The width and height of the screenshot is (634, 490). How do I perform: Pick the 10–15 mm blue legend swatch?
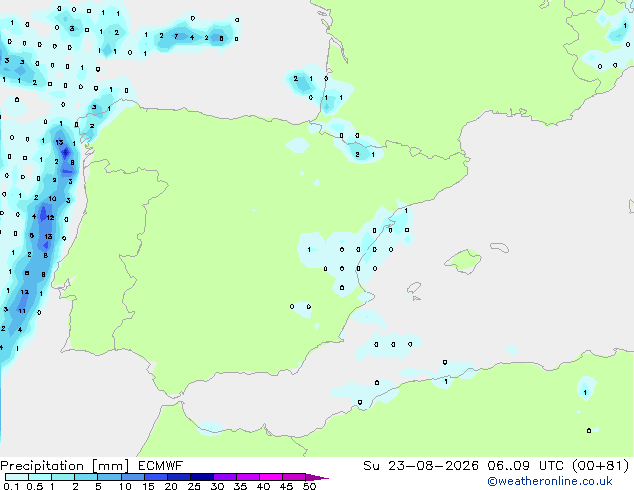coord(133,477)
